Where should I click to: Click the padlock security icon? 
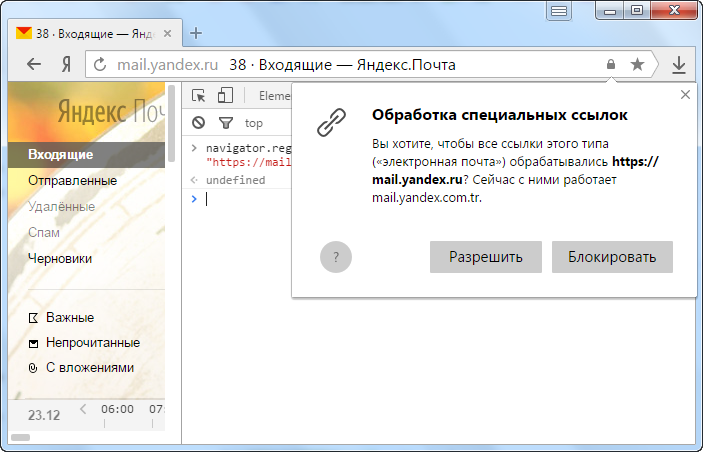click(611, 65)
